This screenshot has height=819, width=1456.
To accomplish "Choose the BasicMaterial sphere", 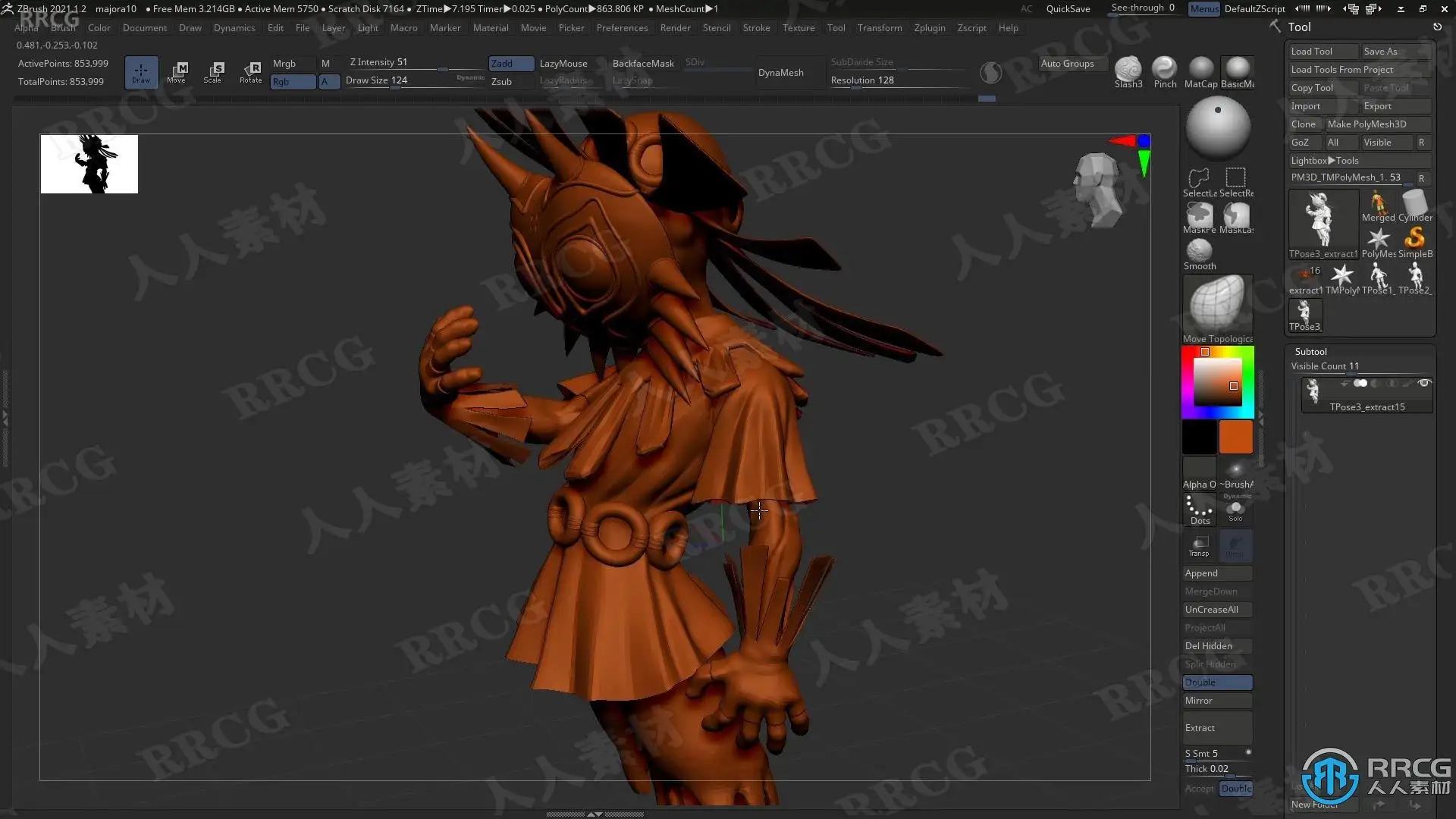I will 1237,73.
